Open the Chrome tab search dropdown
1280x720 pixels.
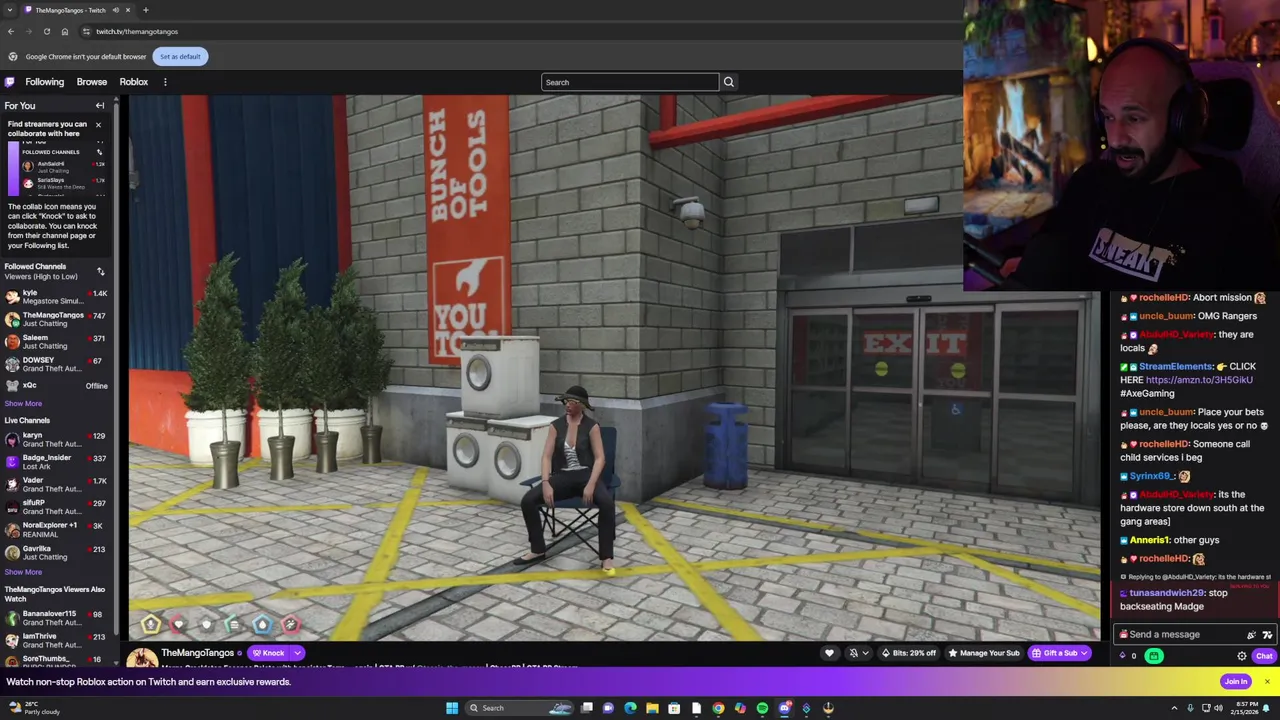[9, 10]
